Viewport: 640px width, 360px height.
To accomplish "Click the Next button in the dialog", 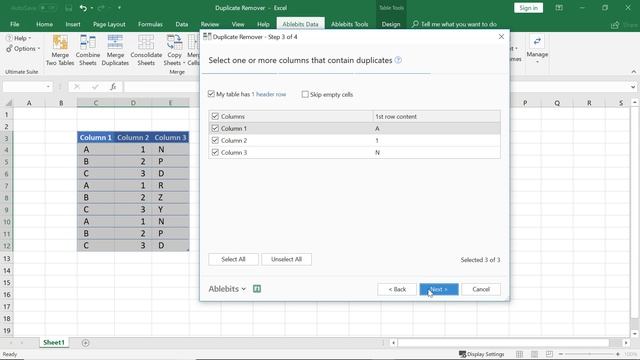I will [439, 289].
